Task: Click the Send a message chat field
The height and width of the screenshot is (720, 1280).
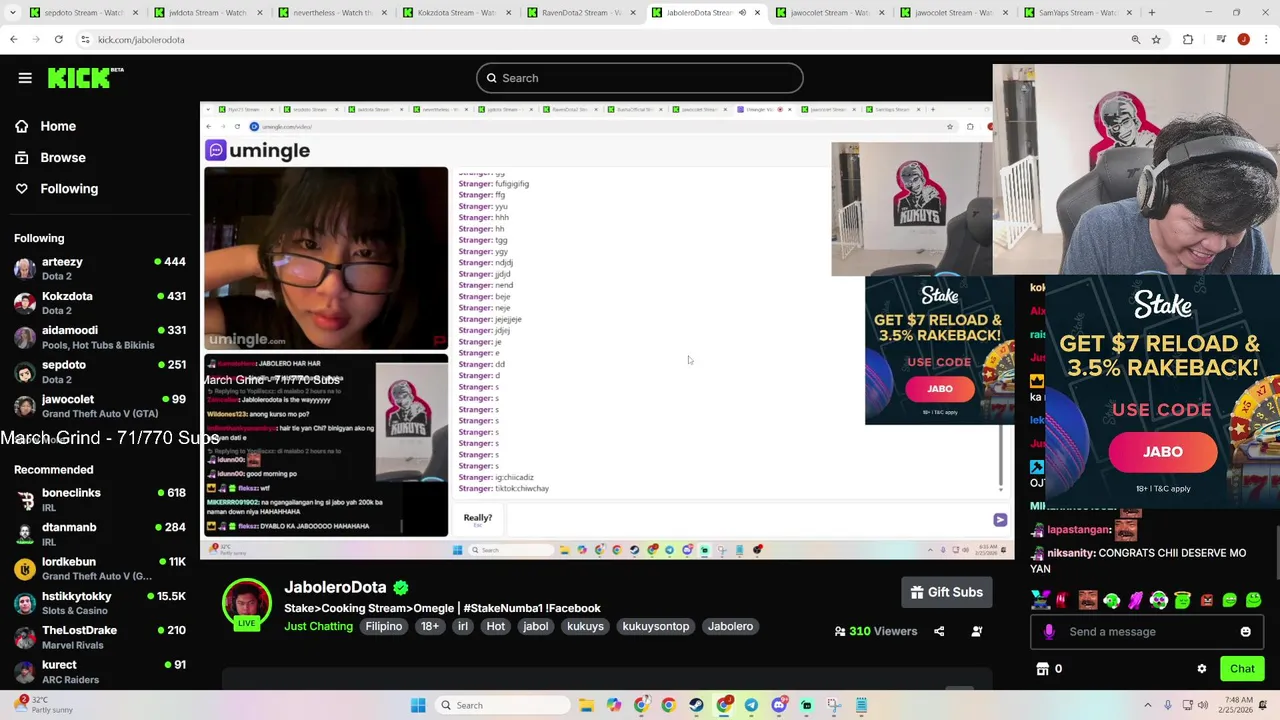Action: tap(1145, 631)
